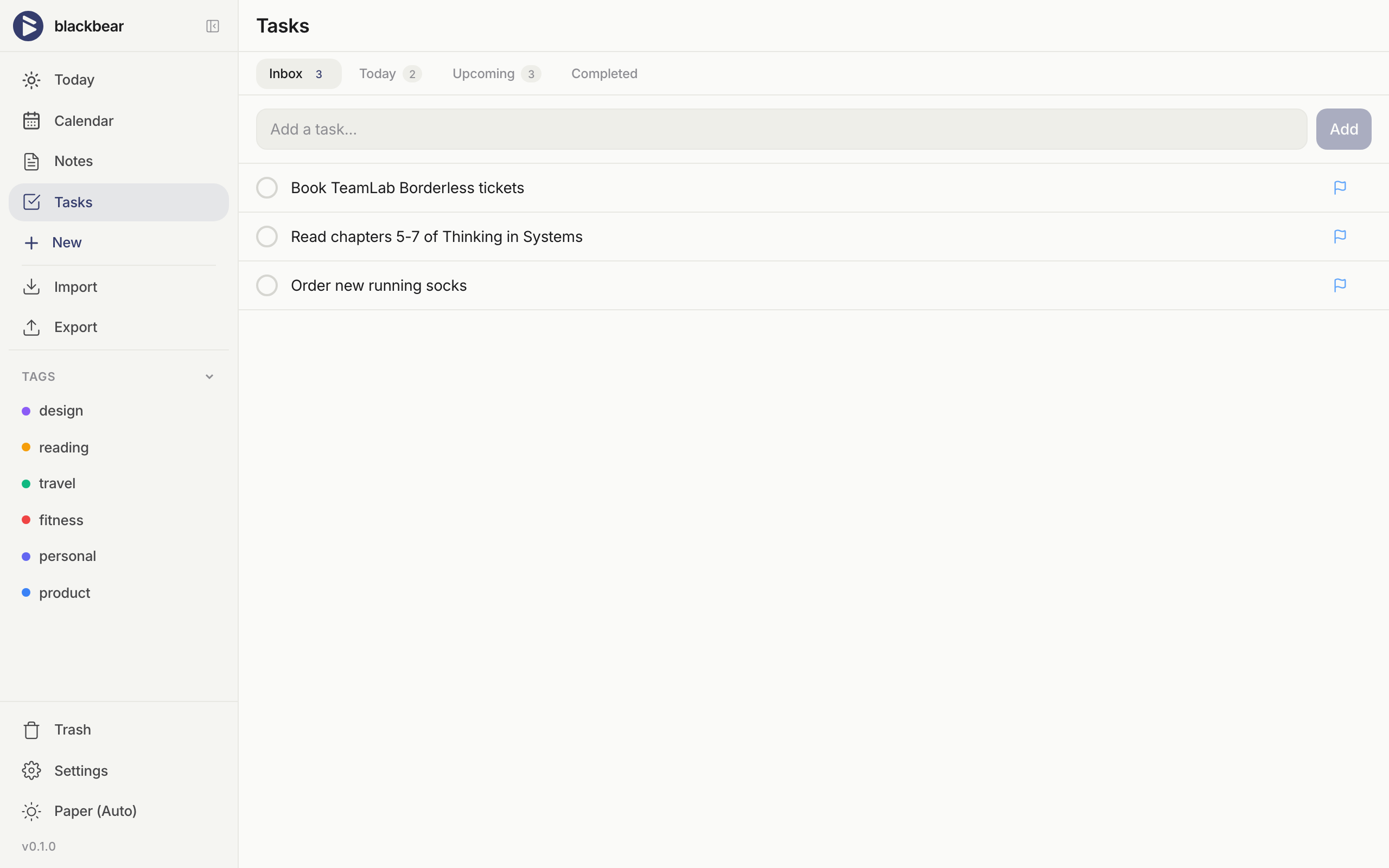Click the Import download icon
This screenshot has height=868, width=1389.
(x=31, y=286)
